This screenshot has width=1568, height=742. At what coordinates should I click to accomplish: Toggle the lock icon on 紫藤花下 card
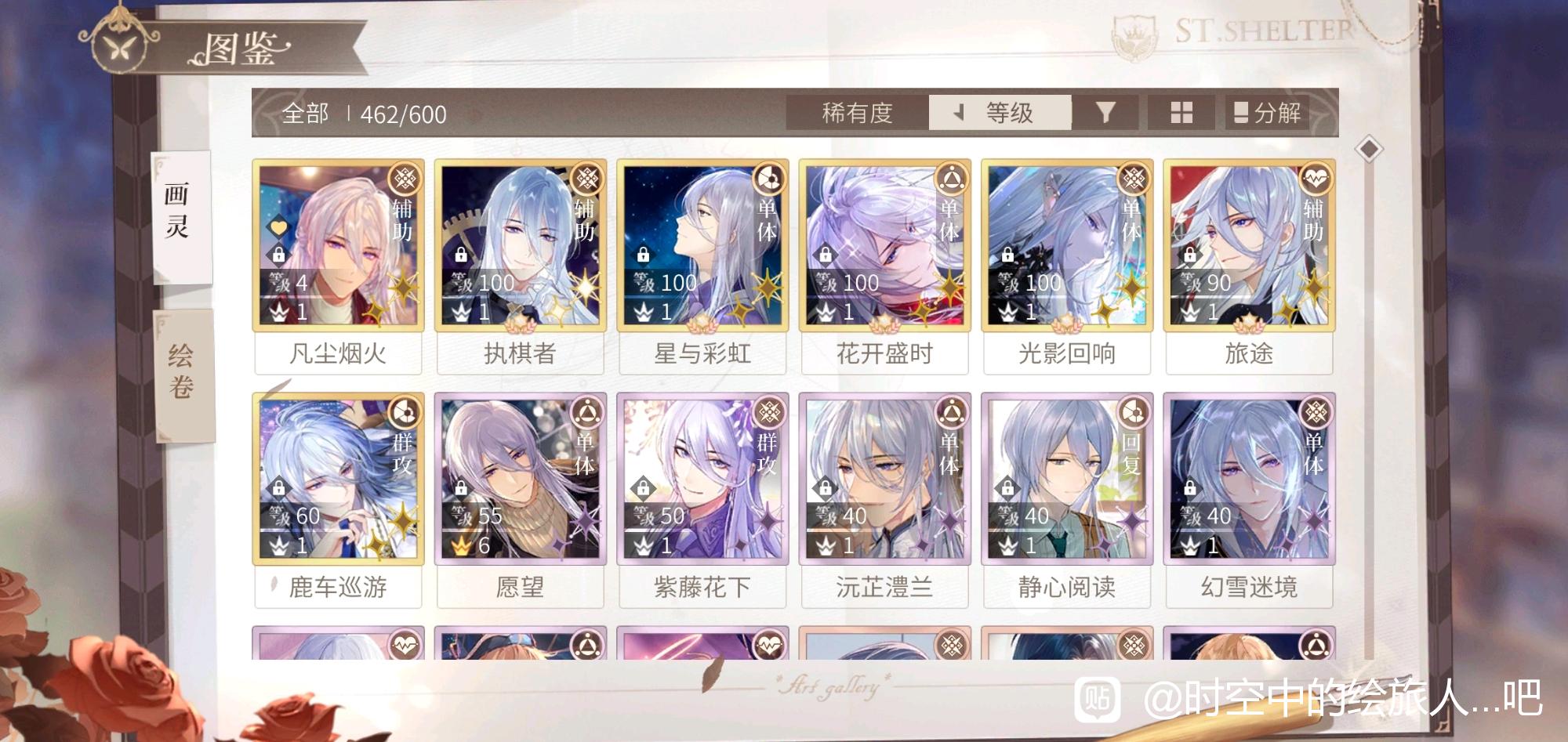point(643,488)
